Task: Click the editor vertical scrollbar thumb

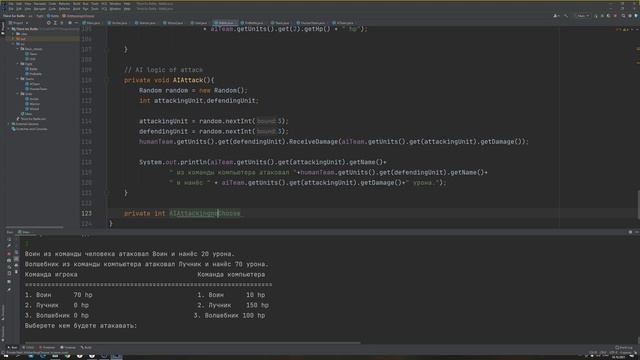Action: point(638,204)
